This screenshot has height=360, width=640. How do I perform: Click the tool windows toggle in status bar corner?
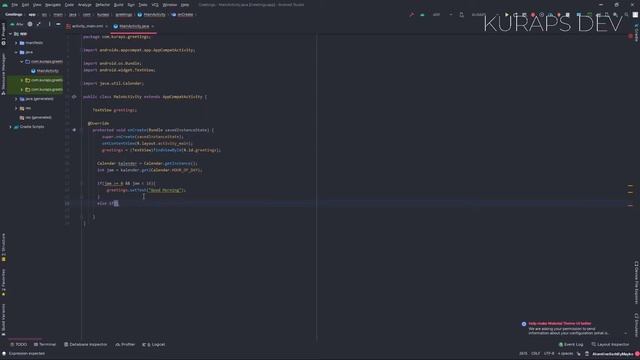4,353
